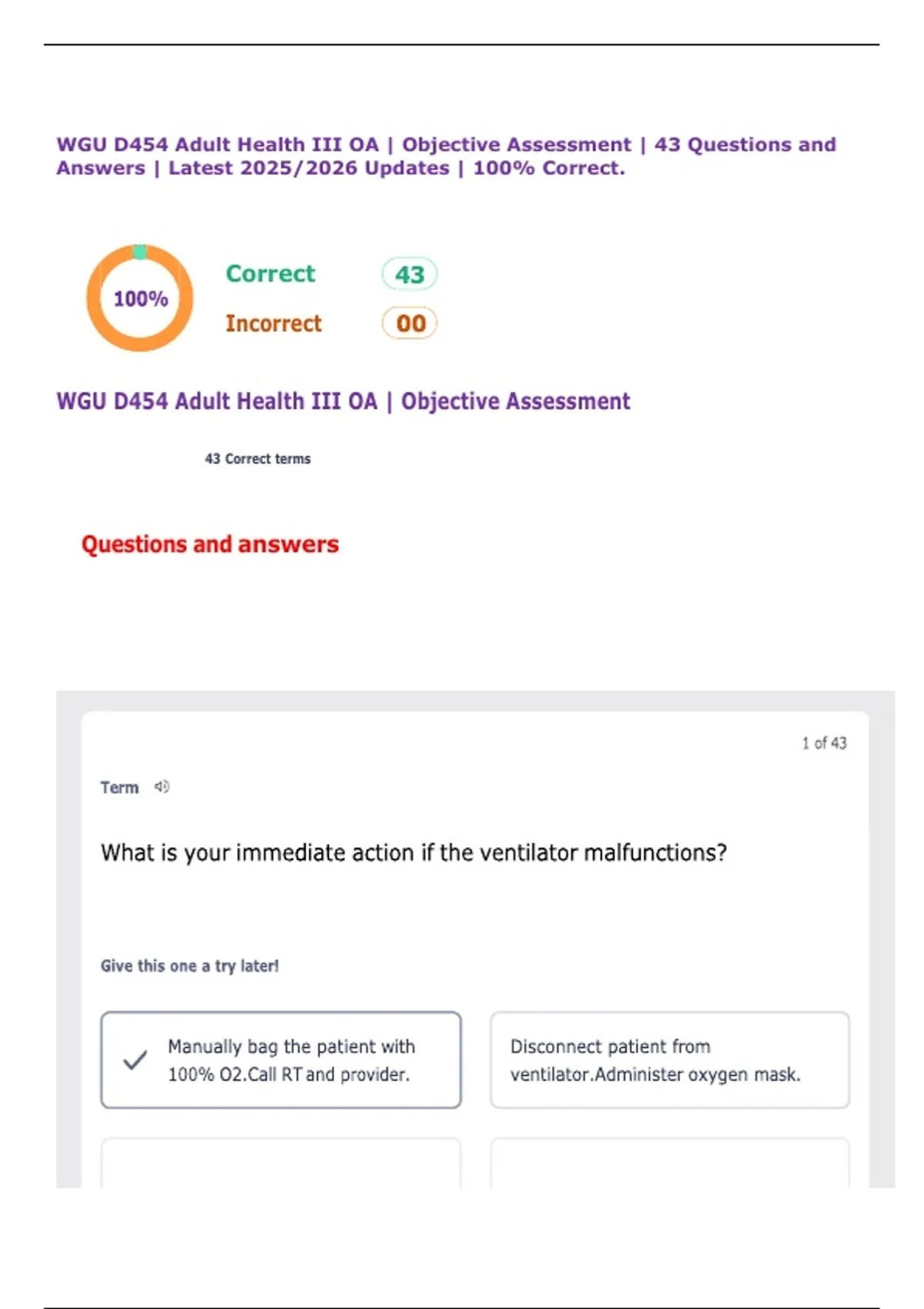Choose the blank bottom-left answer card
The width and height of the screenshot is (924, 1309).
[281, 1163]
